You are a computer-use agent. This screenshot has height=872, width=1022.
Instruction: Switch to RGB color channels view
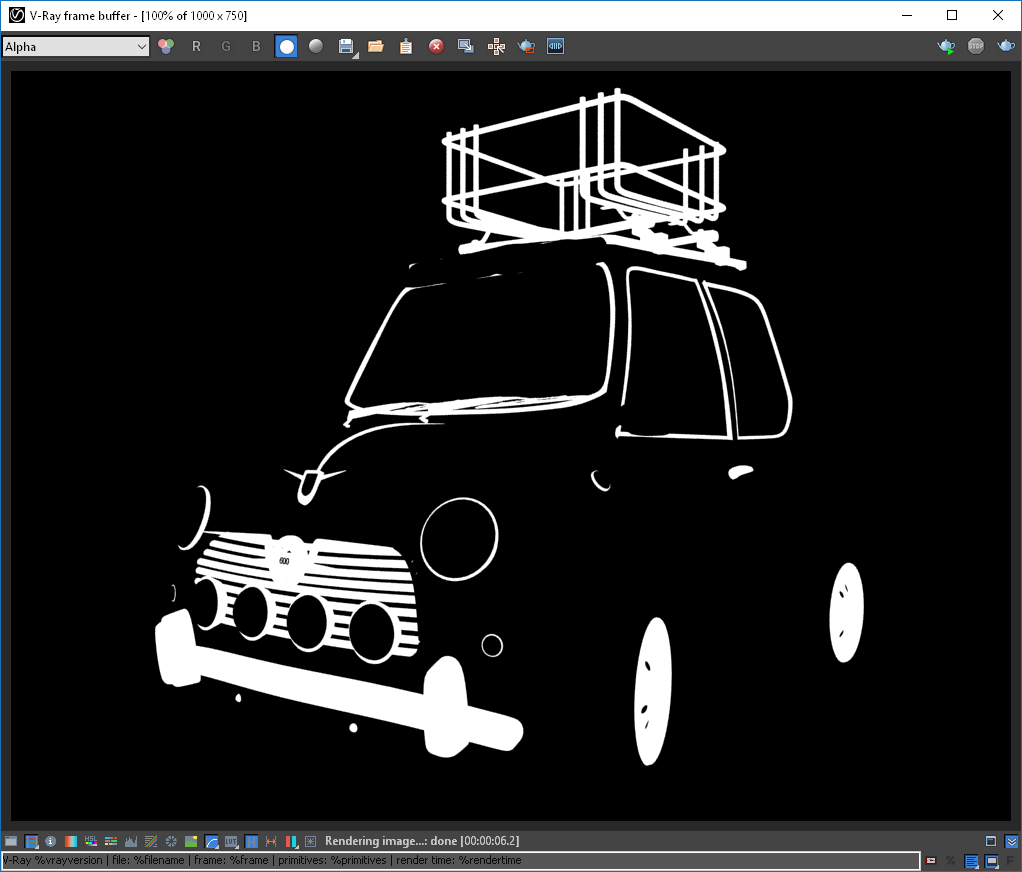tap(166, 46)
